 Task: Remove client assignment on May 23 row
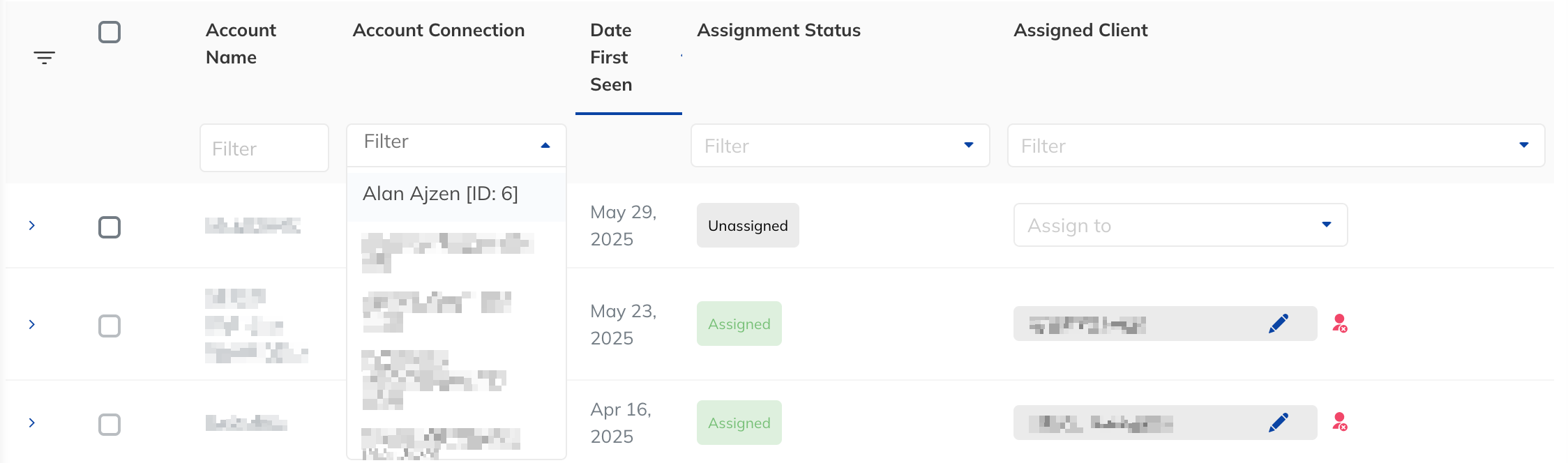pos(1340,324)
